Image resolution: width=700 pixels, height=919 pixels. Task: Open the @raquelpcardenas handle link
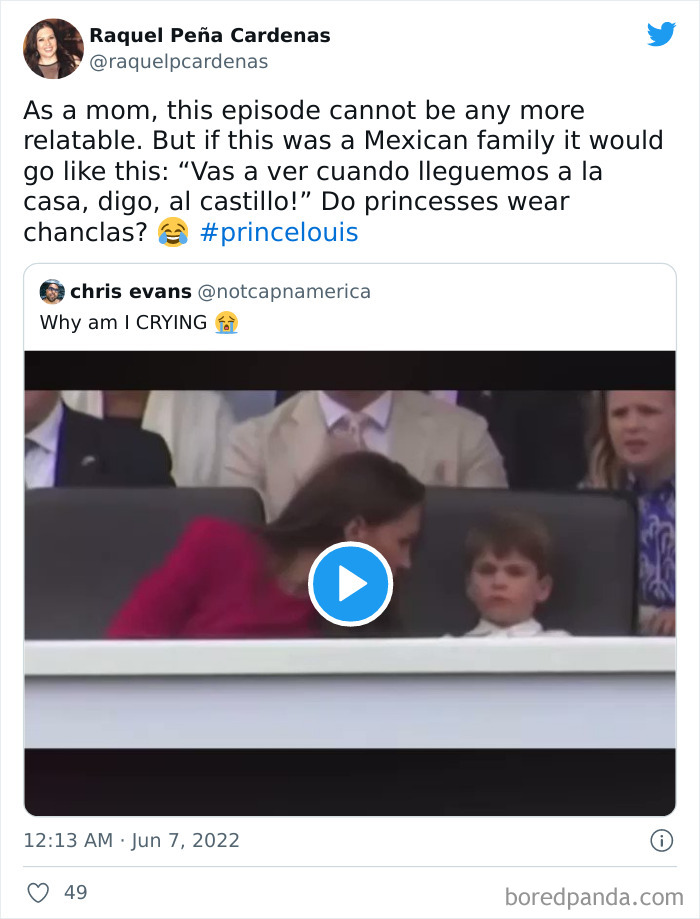[x=179, y=62]
